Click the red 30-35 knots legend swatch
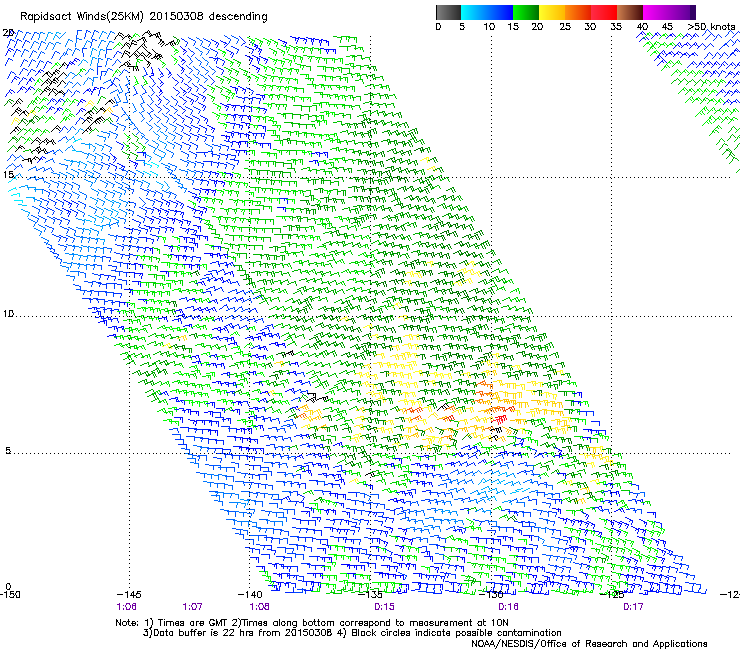The height and width of the screenshot is (650, 740). click(604, 12)
